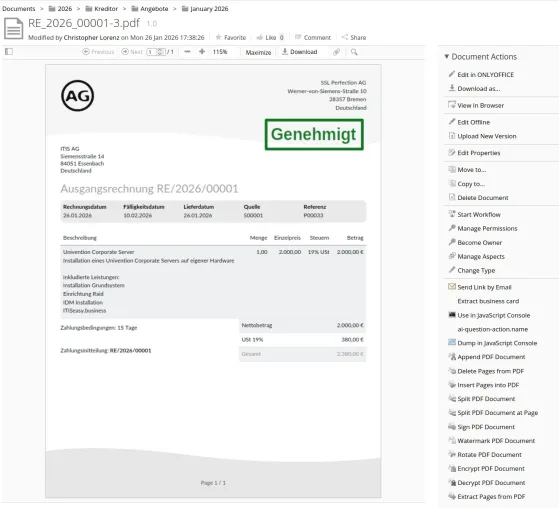Add a Comment to the document

[x=313, y=37]
